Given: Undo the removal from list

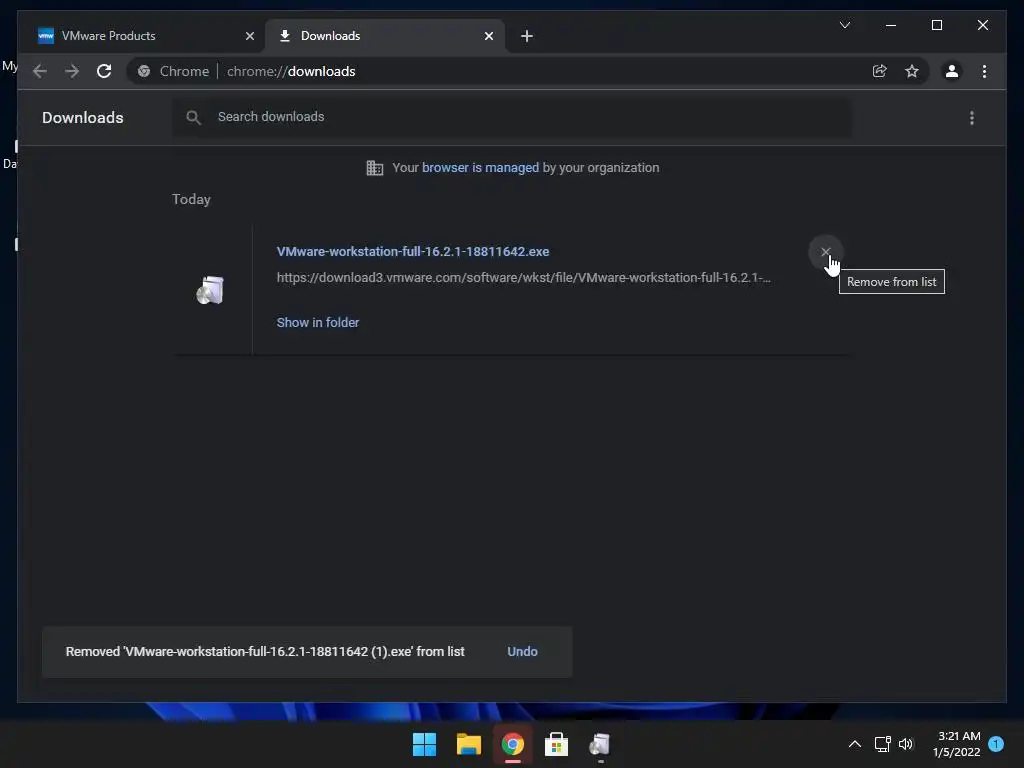Looking at the screenshot, I should [522, 652].
